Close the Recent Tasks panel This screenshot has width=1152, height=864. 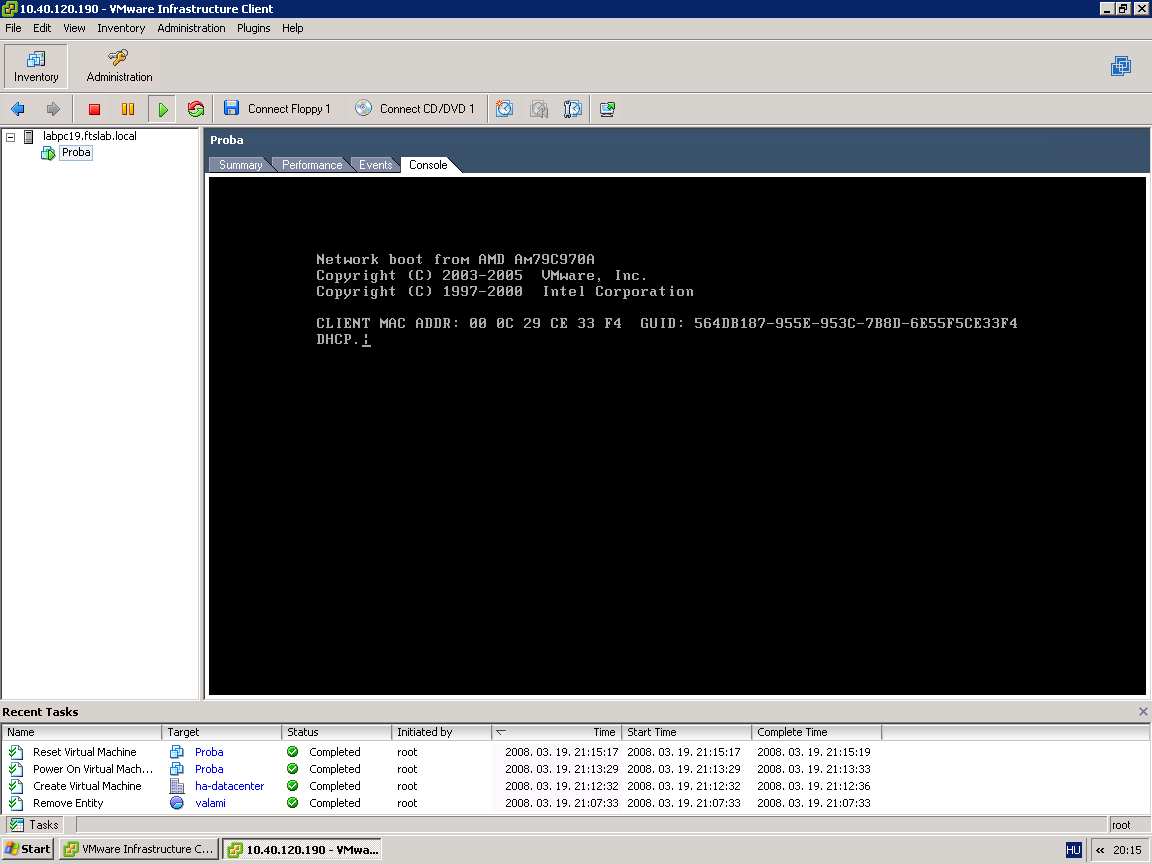1143,711
